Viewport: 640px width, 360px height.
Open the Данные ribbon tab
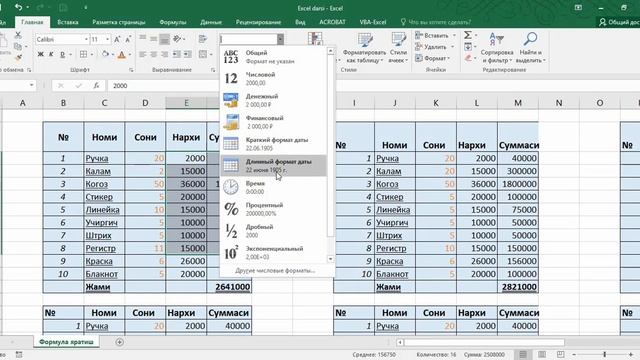(211, 22)
